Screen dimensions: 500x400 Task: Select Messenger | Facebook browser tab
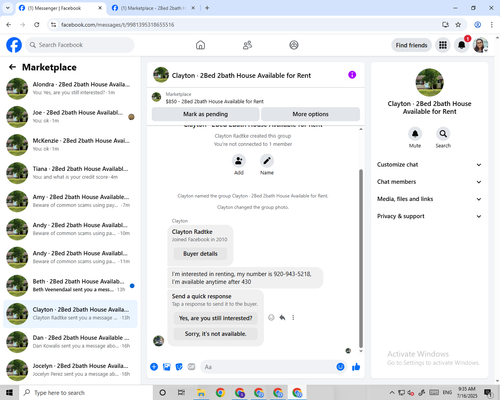coord(60,8)
